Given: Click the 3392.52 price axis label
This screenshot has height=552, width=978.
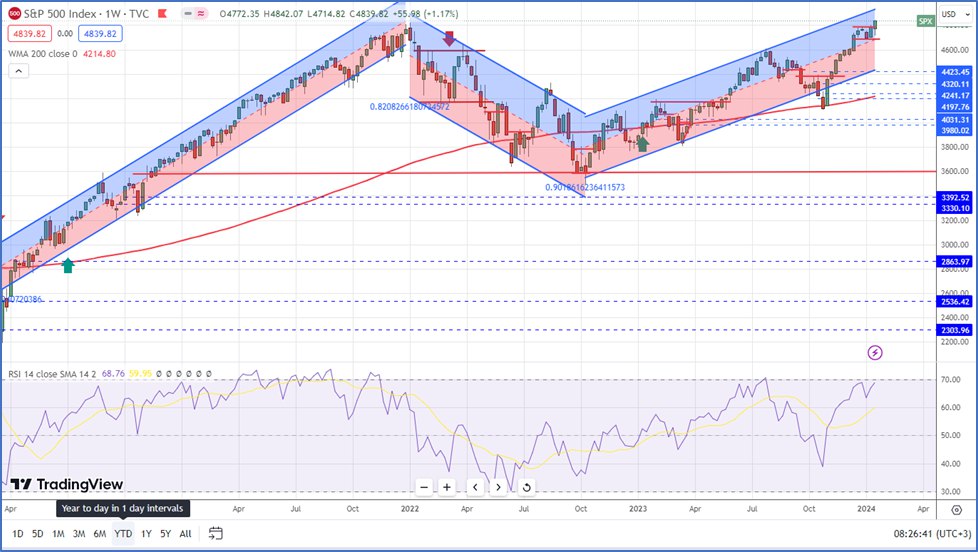Looking at the screenshot, I should pos(955,197).
